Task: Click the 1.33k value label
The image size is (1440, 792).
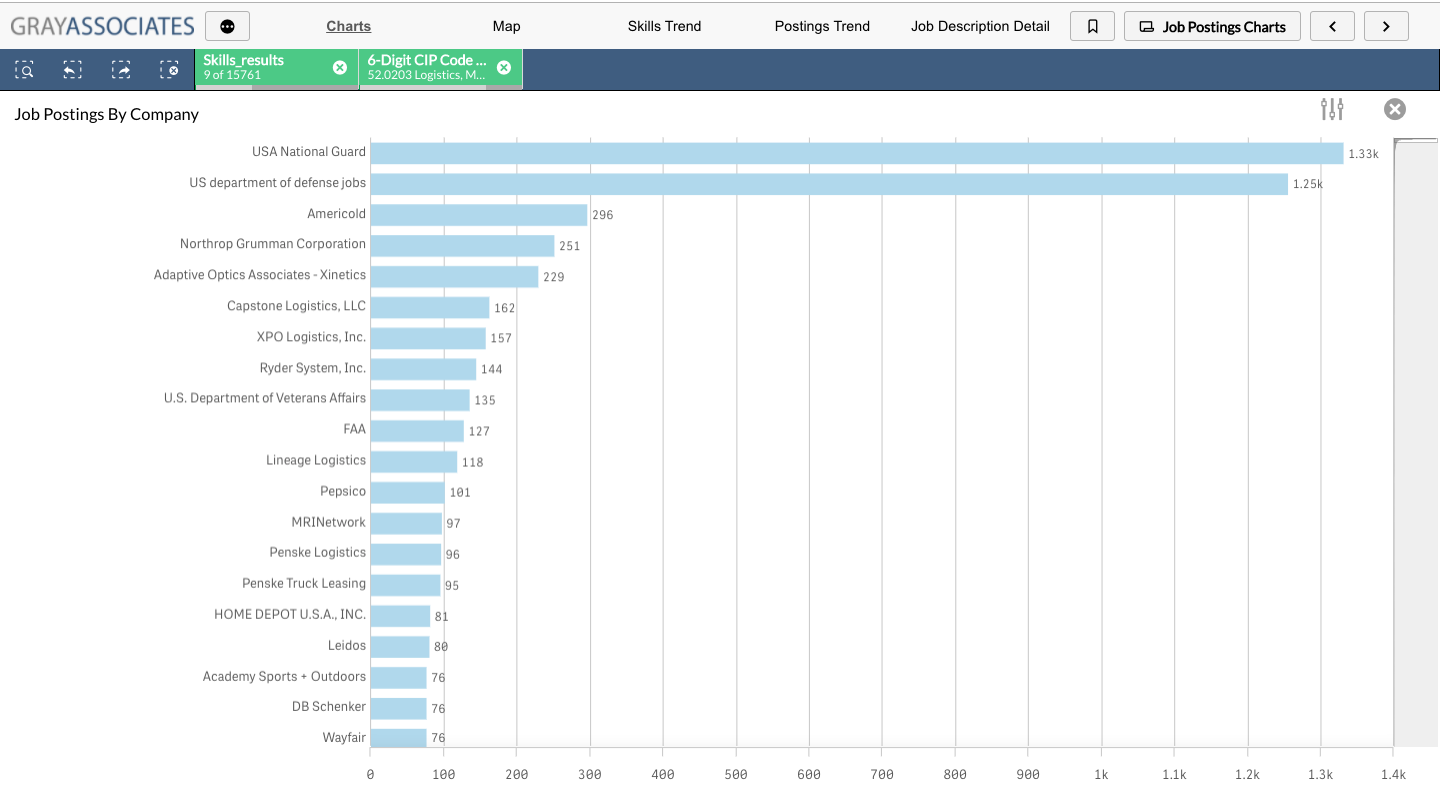Action: [1363, 154]
